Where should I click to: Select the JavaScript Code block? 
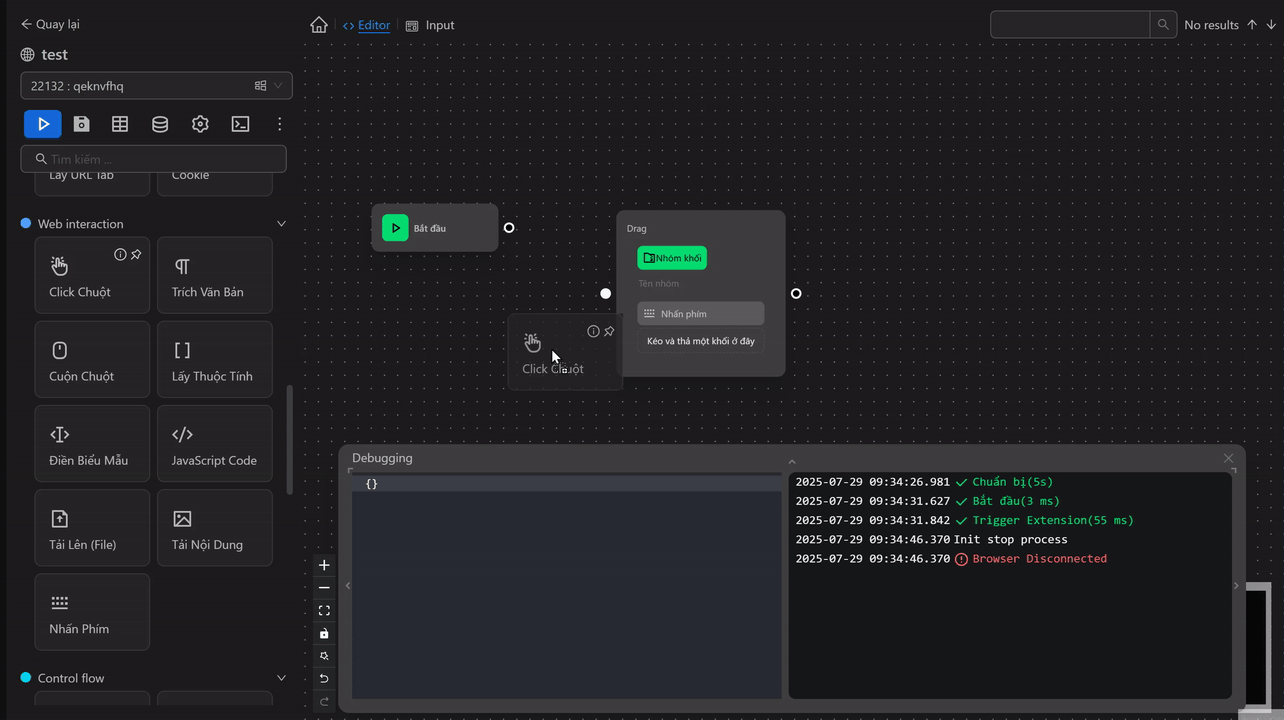point(214,444)
